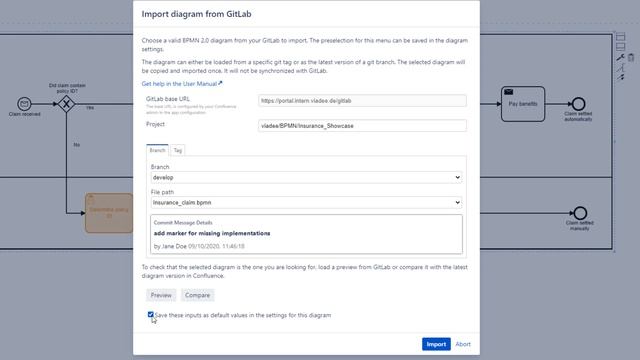Click the GitLab base URL field

(x=362, y=101)
